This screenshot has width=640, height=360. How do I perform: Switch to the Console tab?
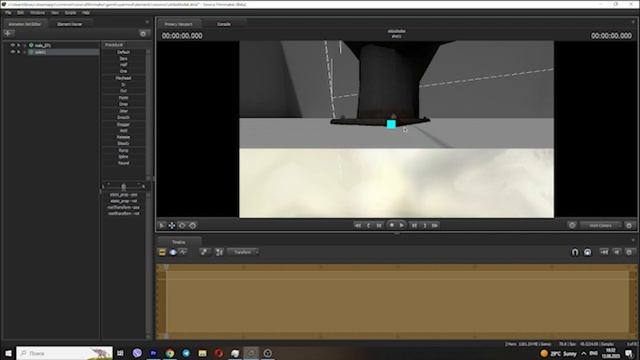click(x=224, y=24)
